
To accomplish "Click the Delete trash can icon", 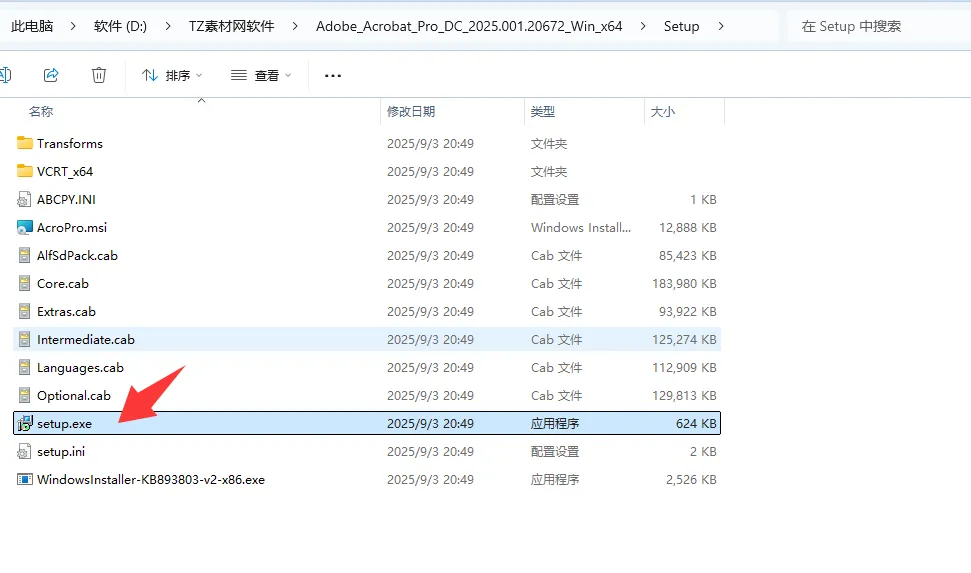I will 98,75.
